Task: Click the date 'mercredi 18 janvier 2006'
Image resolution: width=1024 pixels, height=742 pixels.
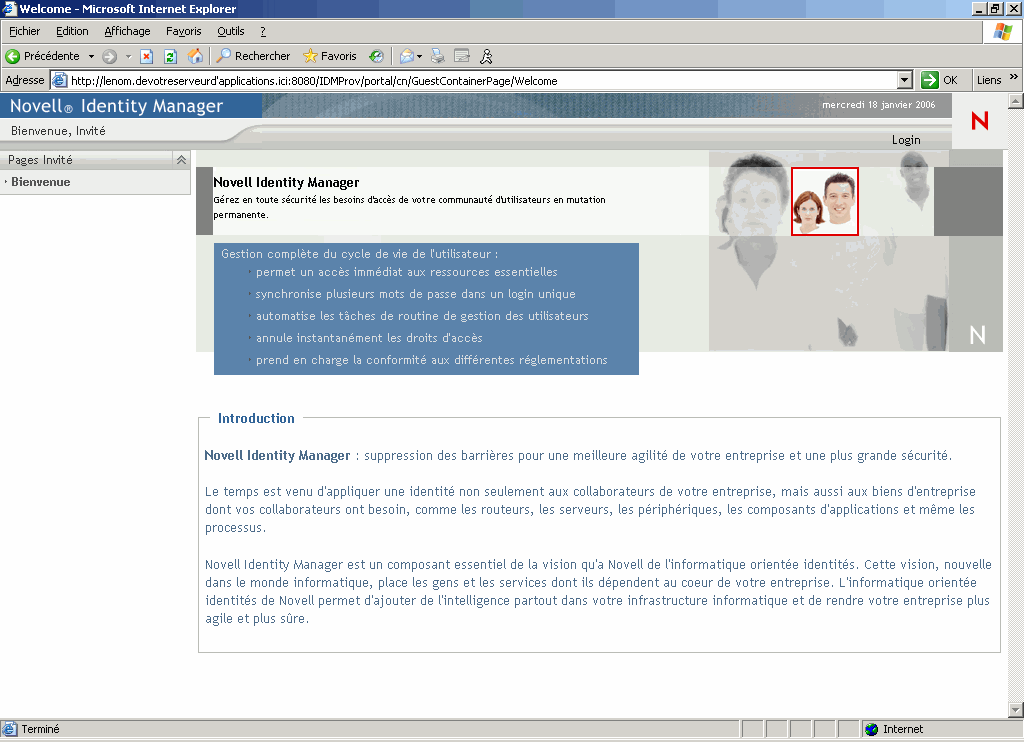Action: coord(878,105)
